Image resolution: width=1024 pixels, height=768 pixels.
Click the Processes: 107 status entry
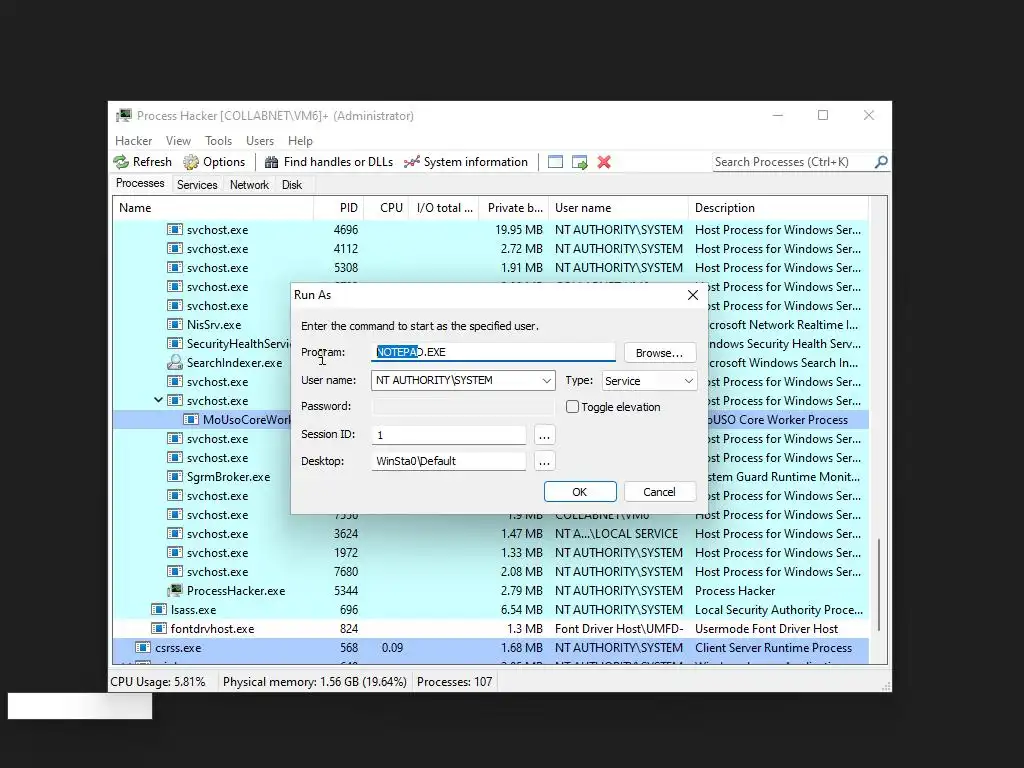point(455,682)
